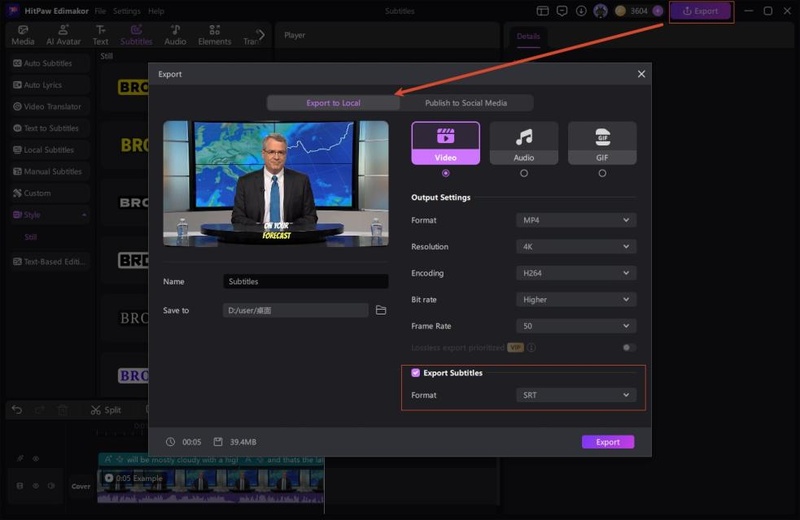Click the Example video clip on timeline
Viewport: 800px width, 520px height.
211,486
